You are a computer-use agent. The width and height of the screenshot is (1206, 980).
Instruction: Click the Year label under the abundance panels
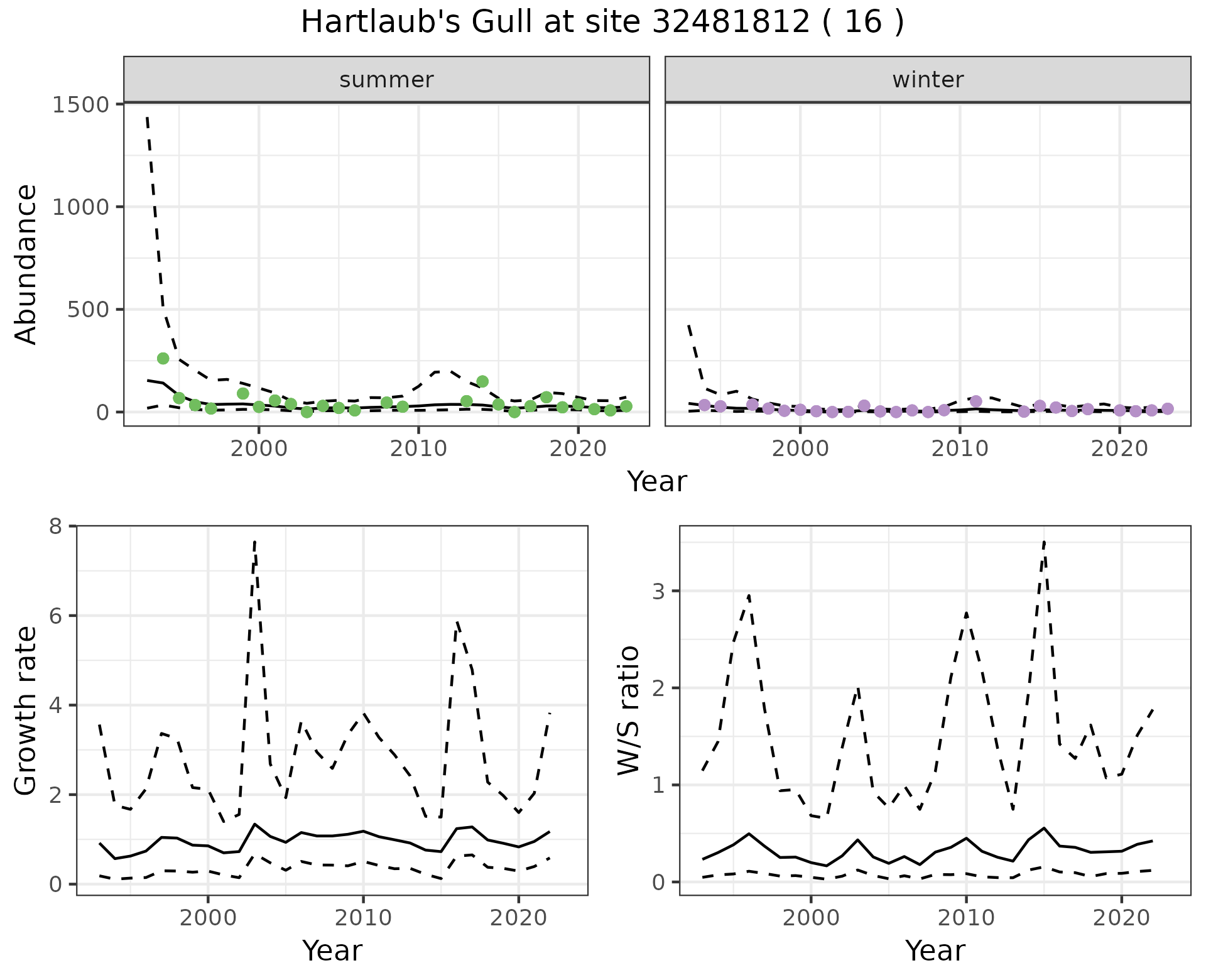[x=656, y=482]
